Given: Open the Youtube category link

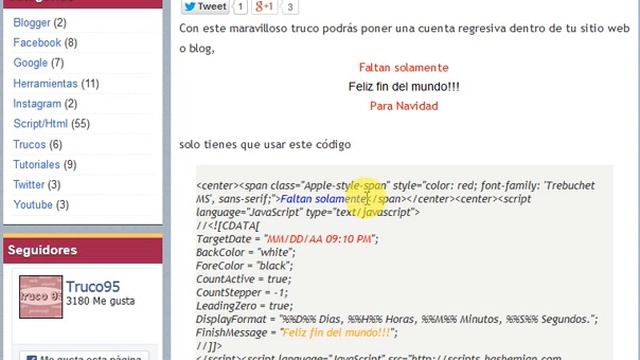Looking at the screenshot, I should [33, 204].
